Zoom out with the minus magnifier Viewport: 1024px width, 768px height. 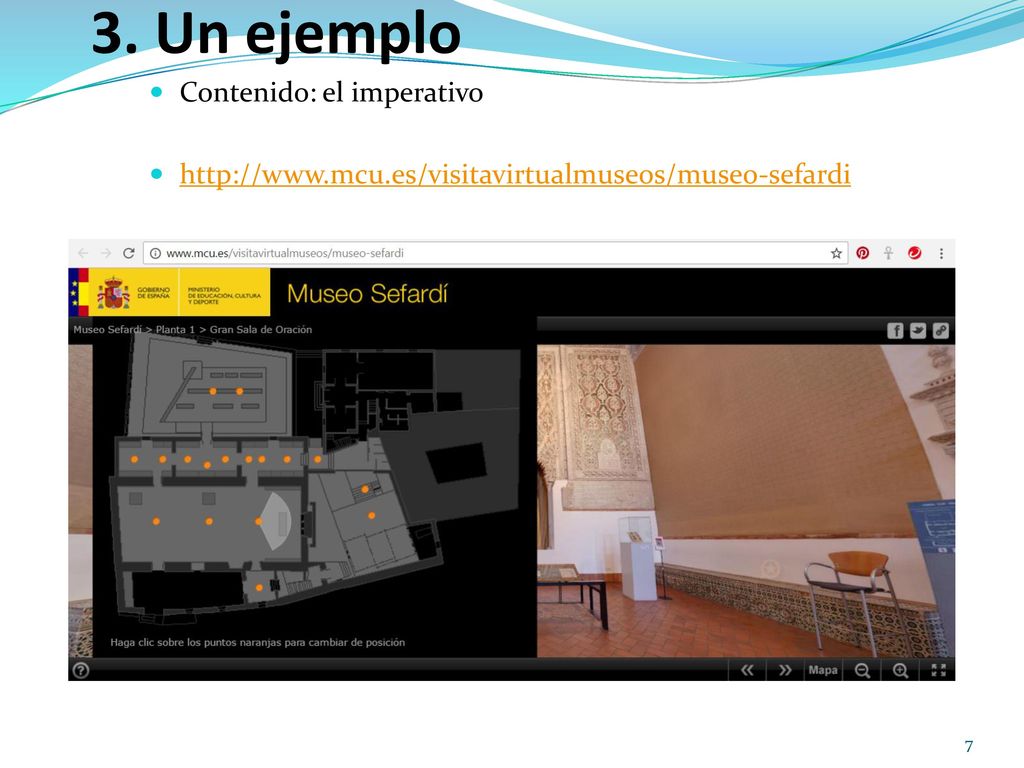862,671
